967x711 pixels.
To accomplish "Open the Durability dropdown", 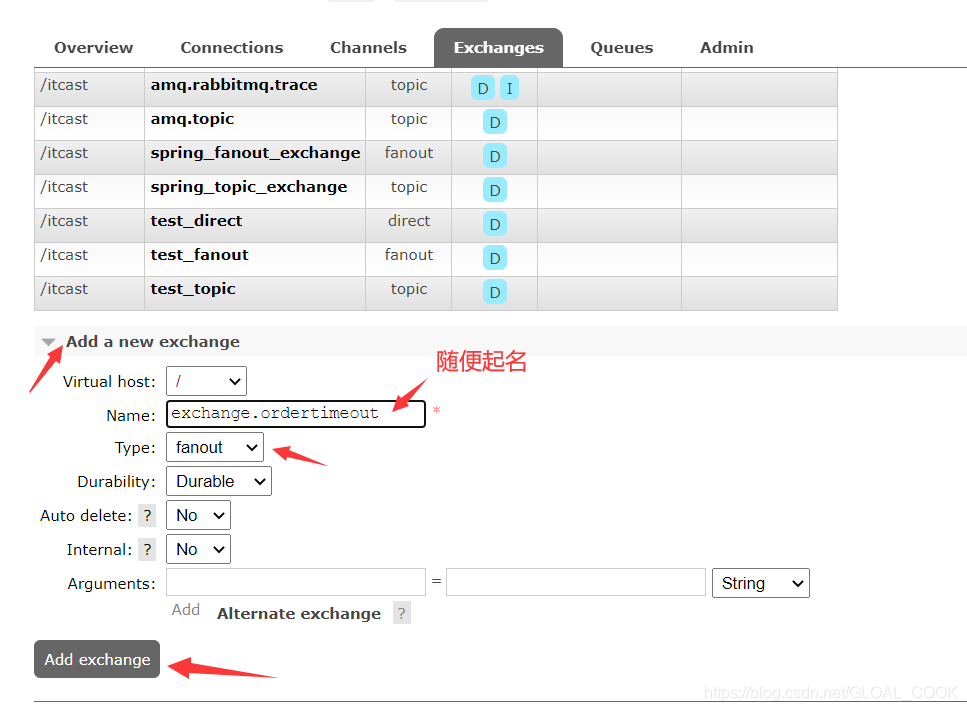I will [219, 481].
